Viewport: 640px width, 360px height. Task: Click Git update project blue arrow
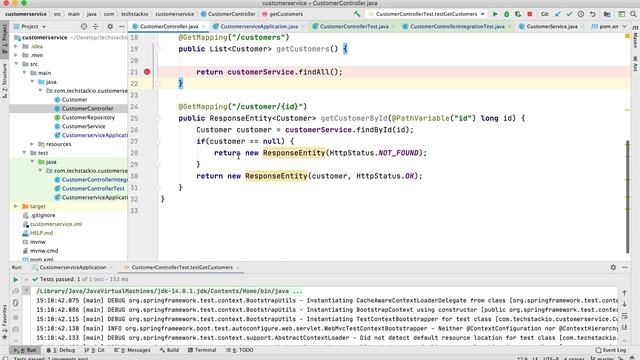coord(558,14)
